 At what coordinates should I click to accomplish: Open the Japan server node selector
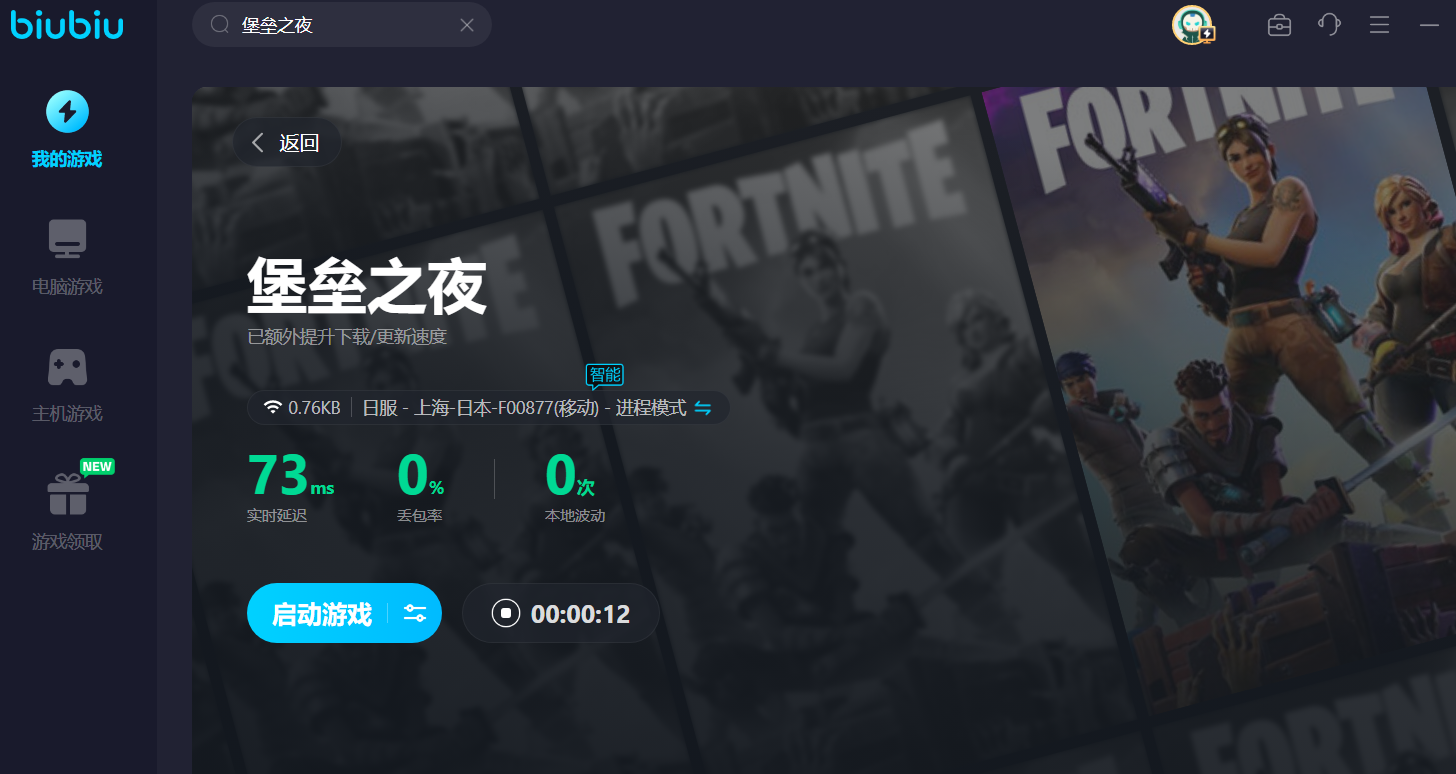[x=523, y=408]
